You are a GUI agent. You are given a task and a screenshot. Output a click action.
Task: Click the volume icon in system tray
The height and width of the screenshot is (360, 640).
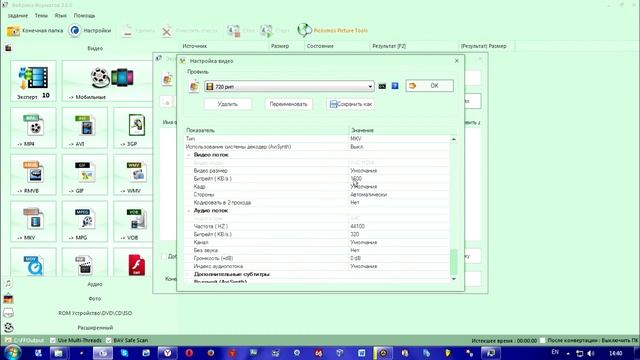pyautogui.click(x=591, y=353)
